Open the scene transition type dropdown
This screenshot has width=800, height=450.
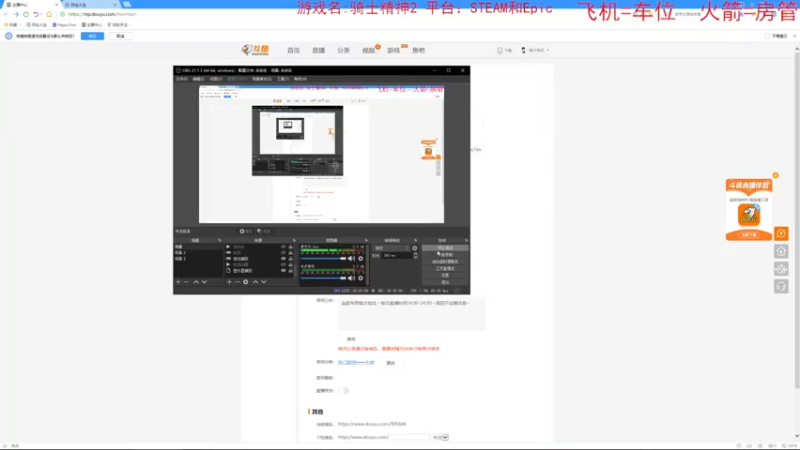[392, 248]
